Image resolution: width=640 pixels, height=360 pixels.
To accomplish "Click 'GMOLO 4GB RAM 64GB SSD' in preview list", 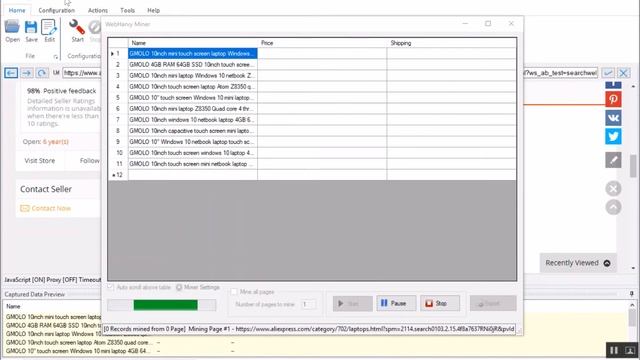I will coord(53,325).
